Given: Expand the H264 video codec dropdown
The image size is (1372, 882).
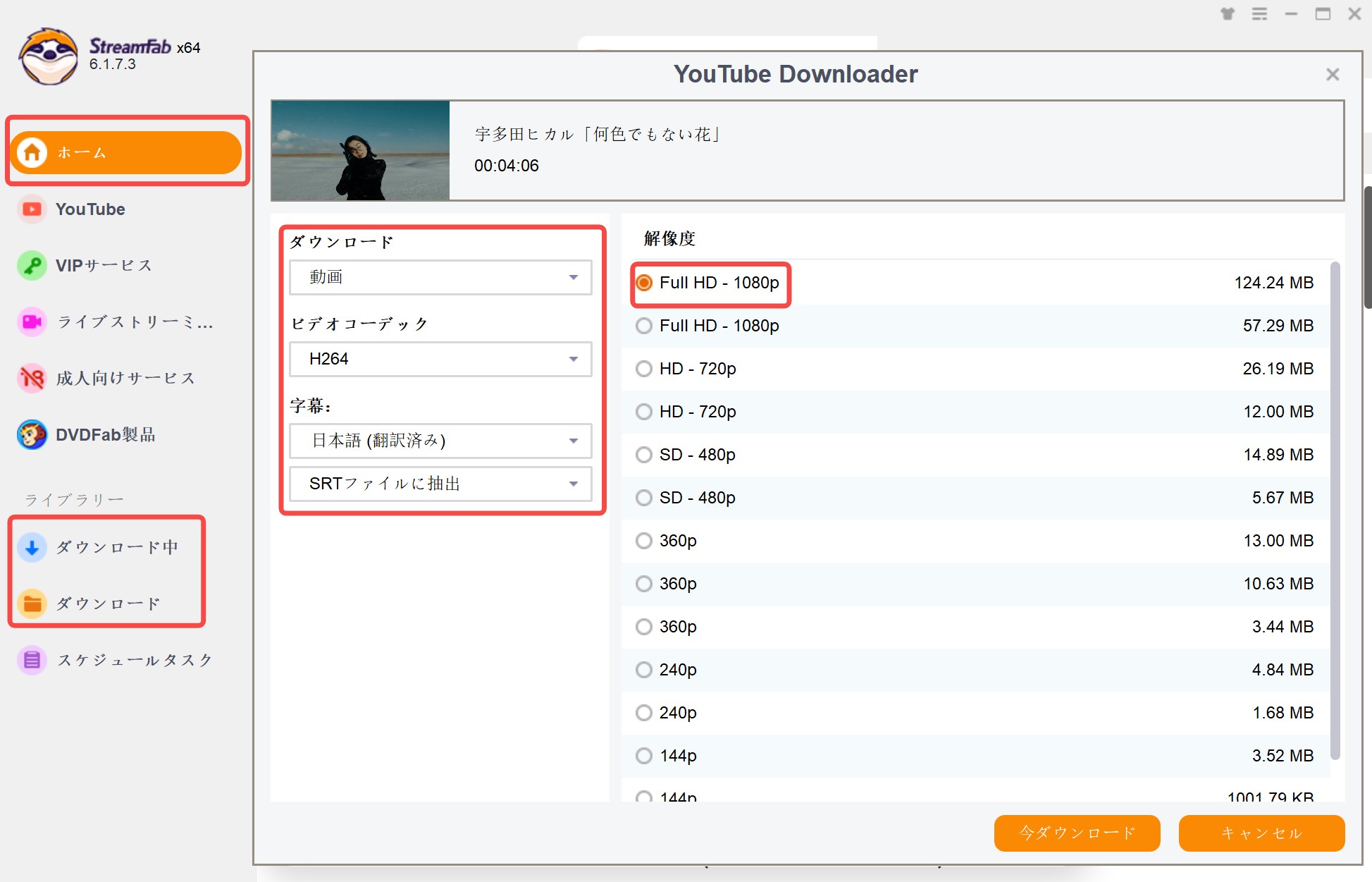Looking at the screenshot, I should click(440, 359).
